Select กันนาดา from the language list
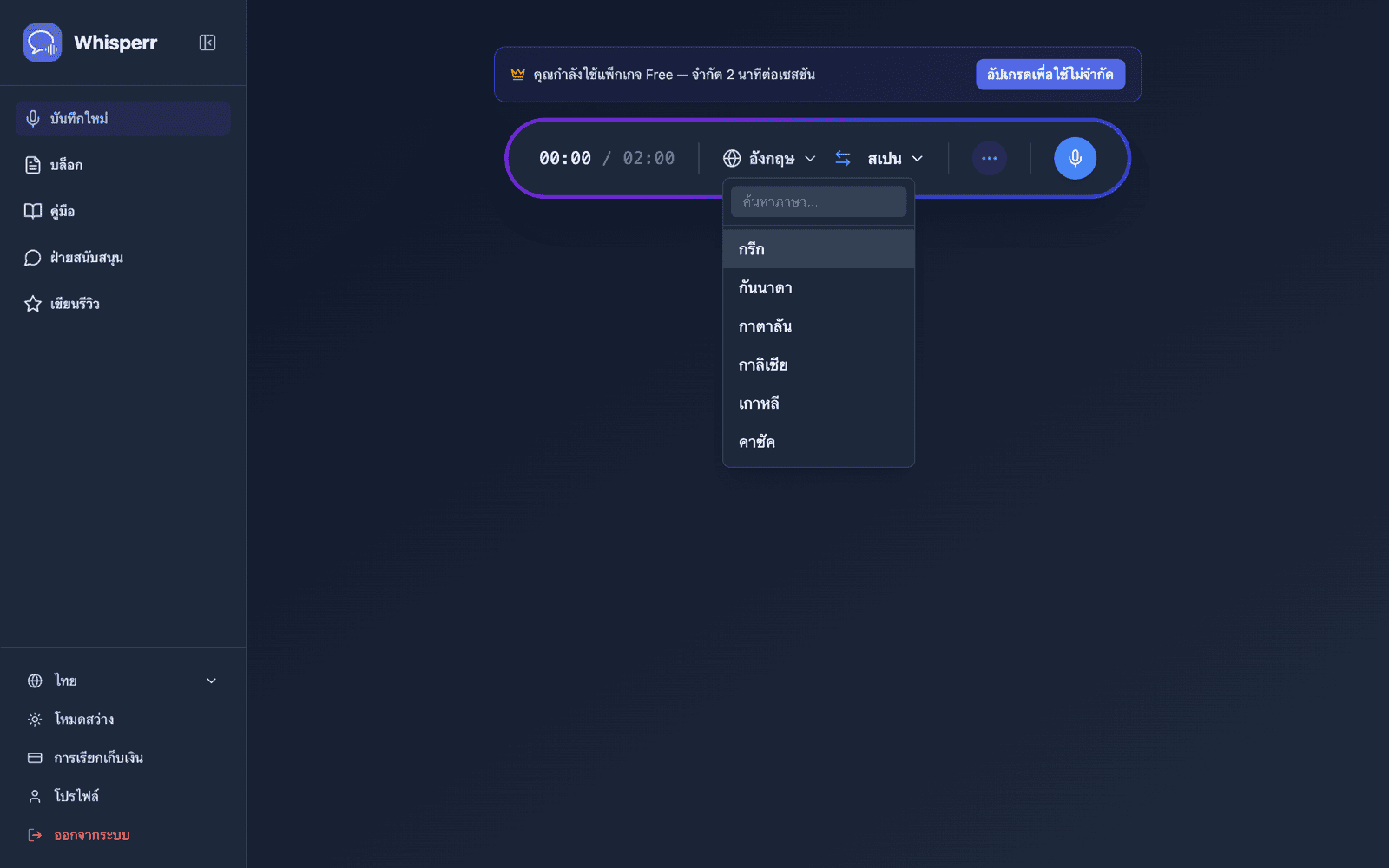1389x868 pixels. click(x=819, y=287)
